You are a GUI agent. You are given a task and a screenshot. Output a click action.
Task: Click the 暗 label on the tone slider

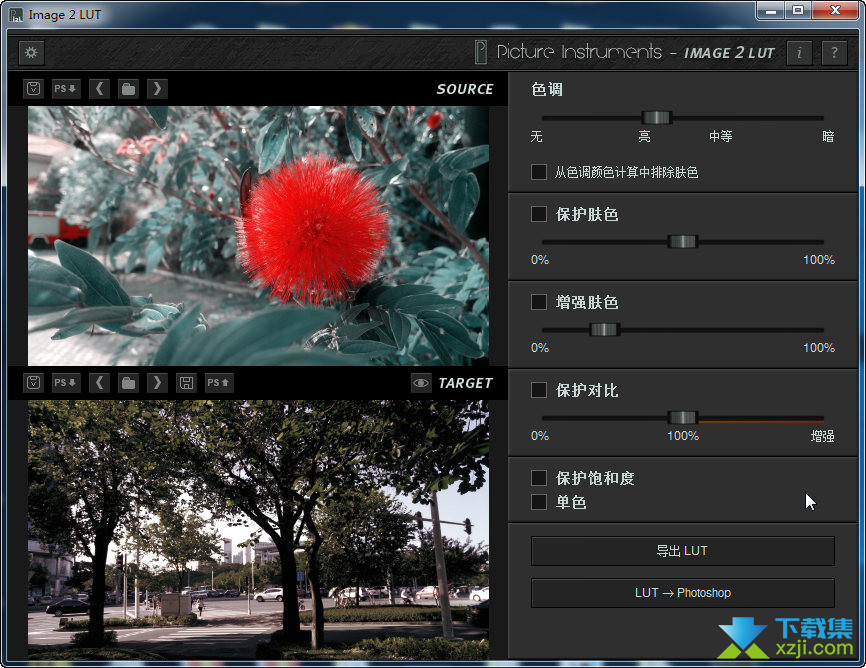[828, 136]
